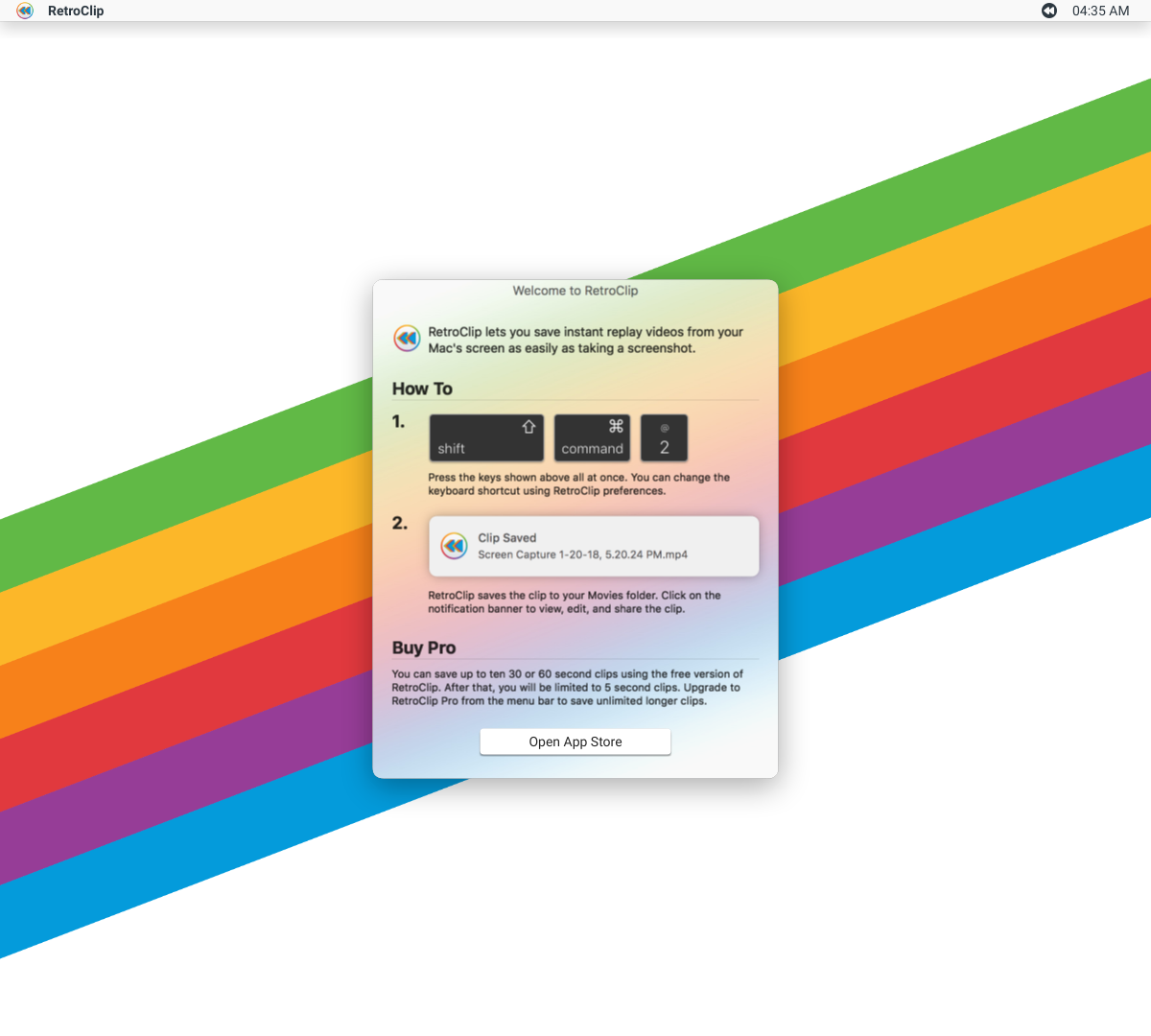Click the shift key image
This screenshot has height=1036, width=1151.
coord(486,437)
